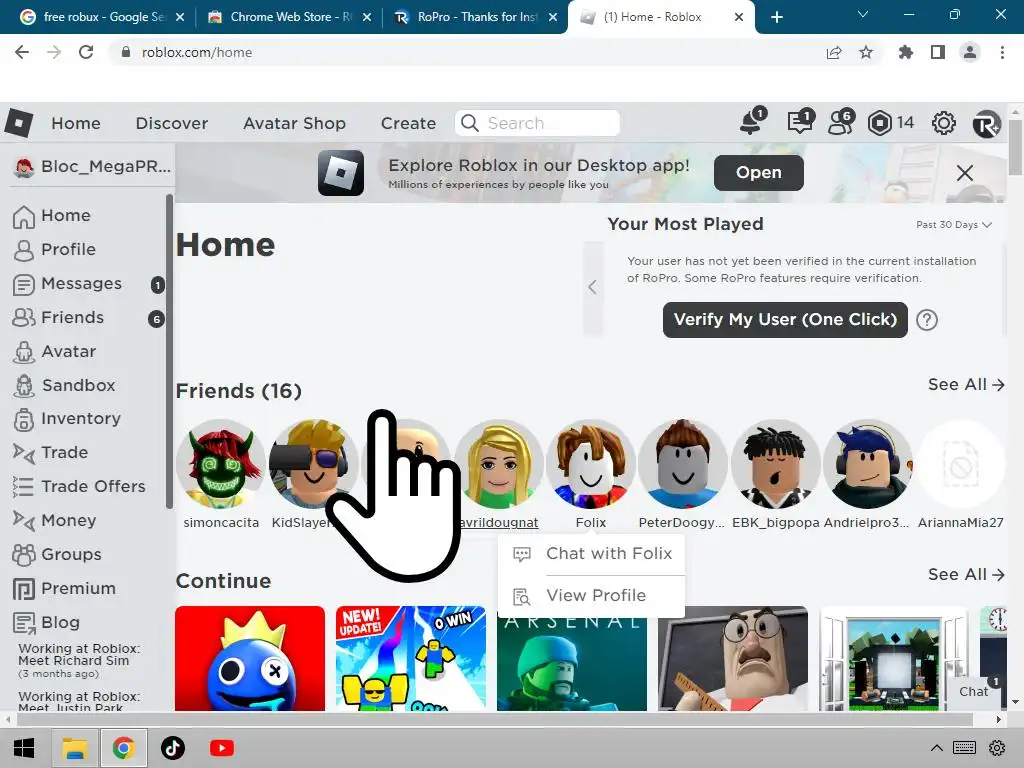Viewport: 1024px width, 768px height.
Task: Open Premium in the left sidebar
Action: [x=64, y=588]
